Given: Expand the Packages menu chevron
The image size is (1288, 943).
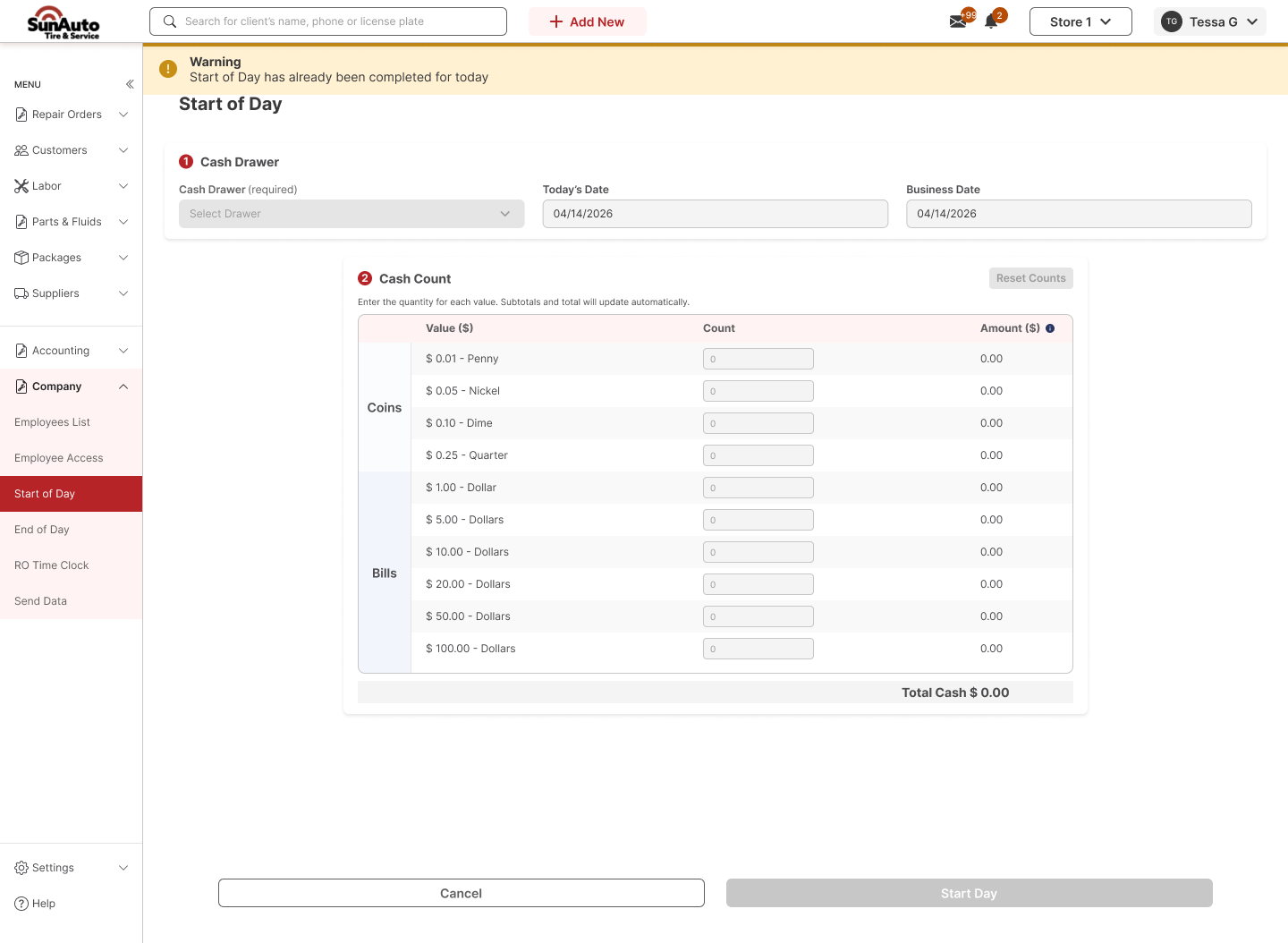Looking at the screenshot, I should tap(123, 258).
